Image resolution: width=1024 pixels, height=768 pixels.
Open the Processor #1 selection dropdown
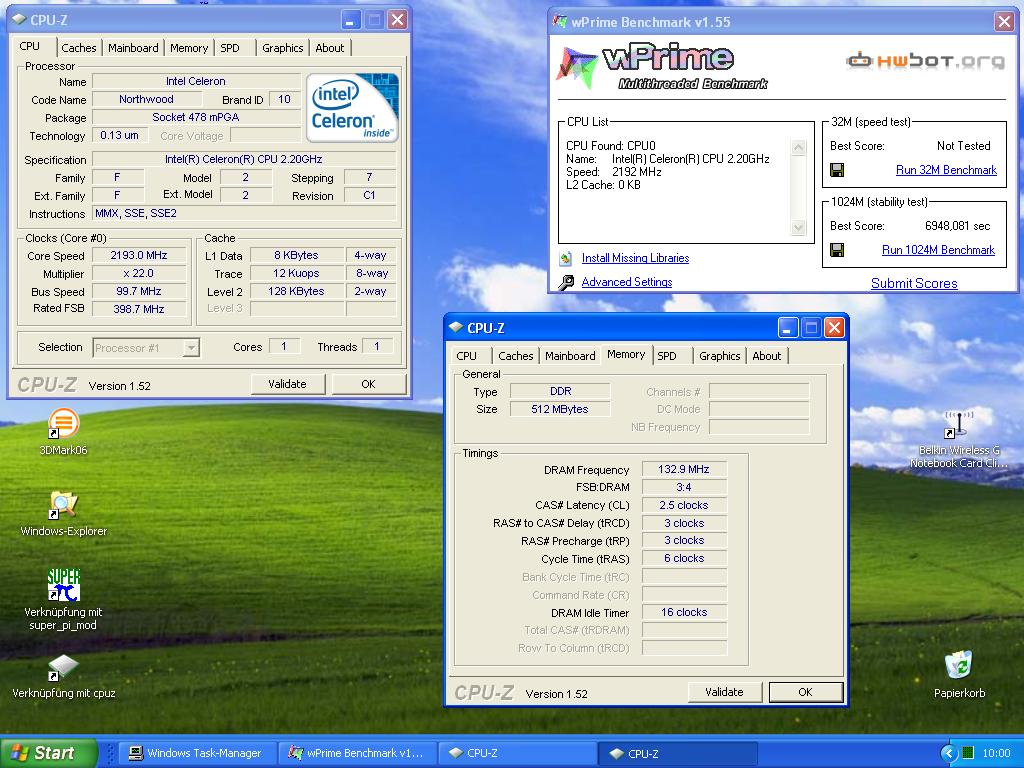[x=191, y=348]
